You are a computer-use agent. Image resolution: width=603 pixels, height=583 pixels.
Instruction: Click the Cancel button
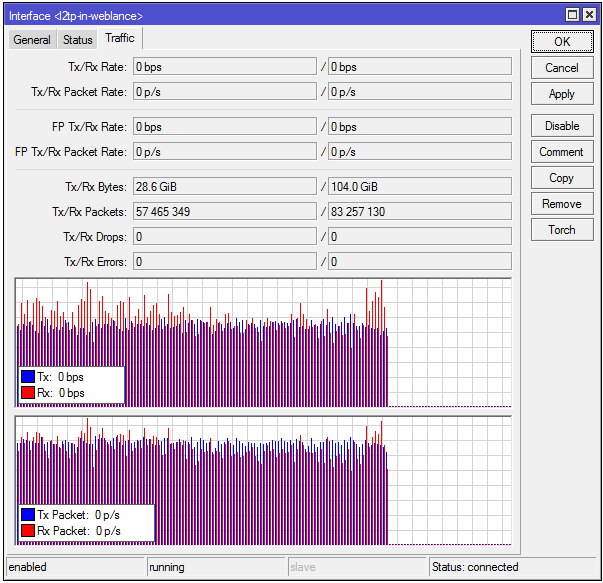click(x=562, y=68)
